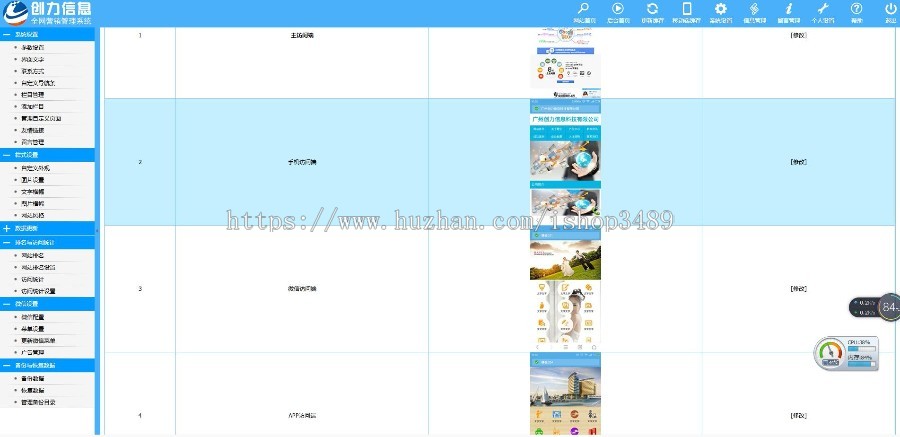The height and width of the screenshot is (437, 900).
Task: Open settings via the gear icon
Action: pyautogui.click(x=720, y=9)
